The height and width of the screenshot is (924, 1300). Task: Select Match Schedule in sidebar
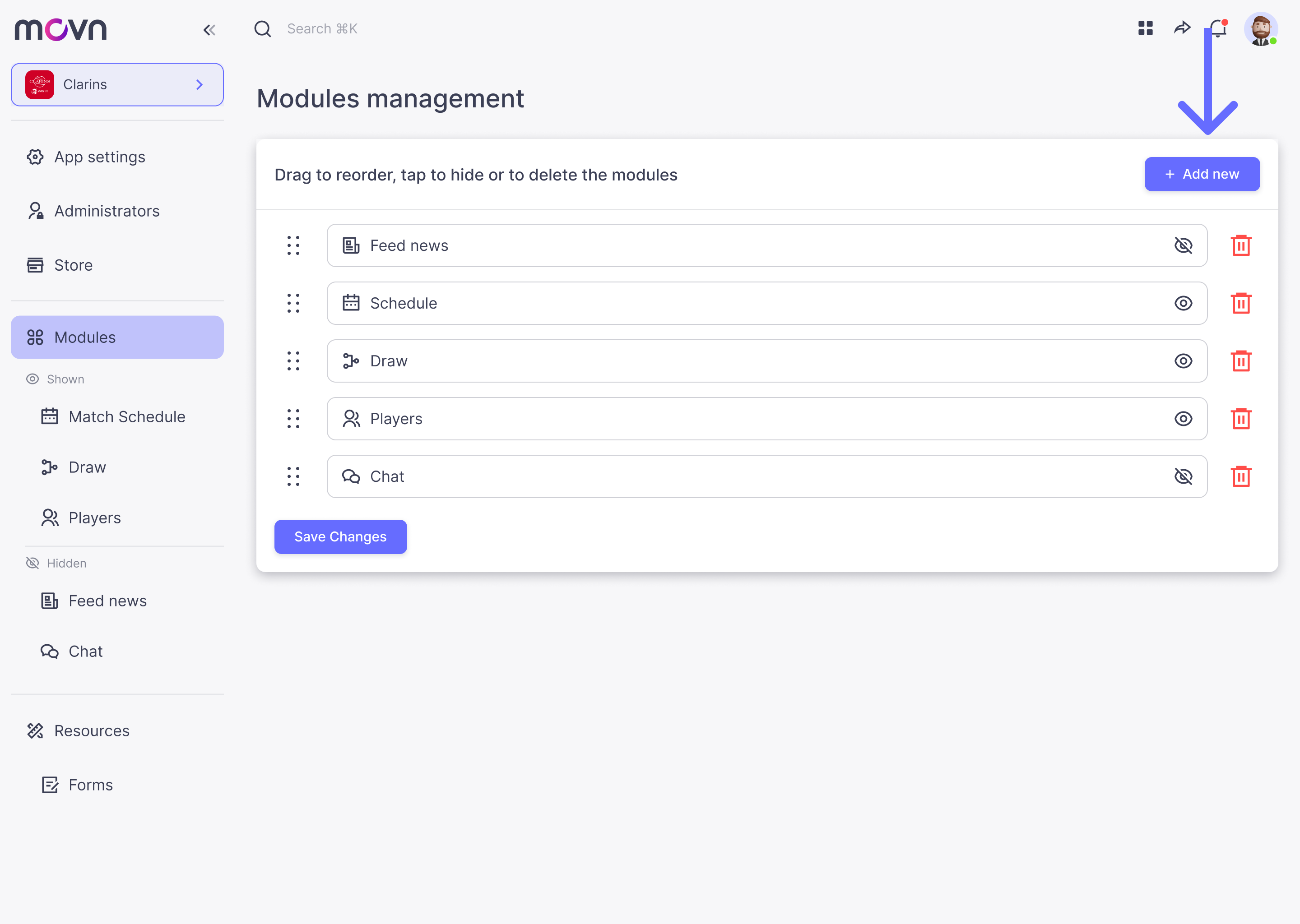126,417
